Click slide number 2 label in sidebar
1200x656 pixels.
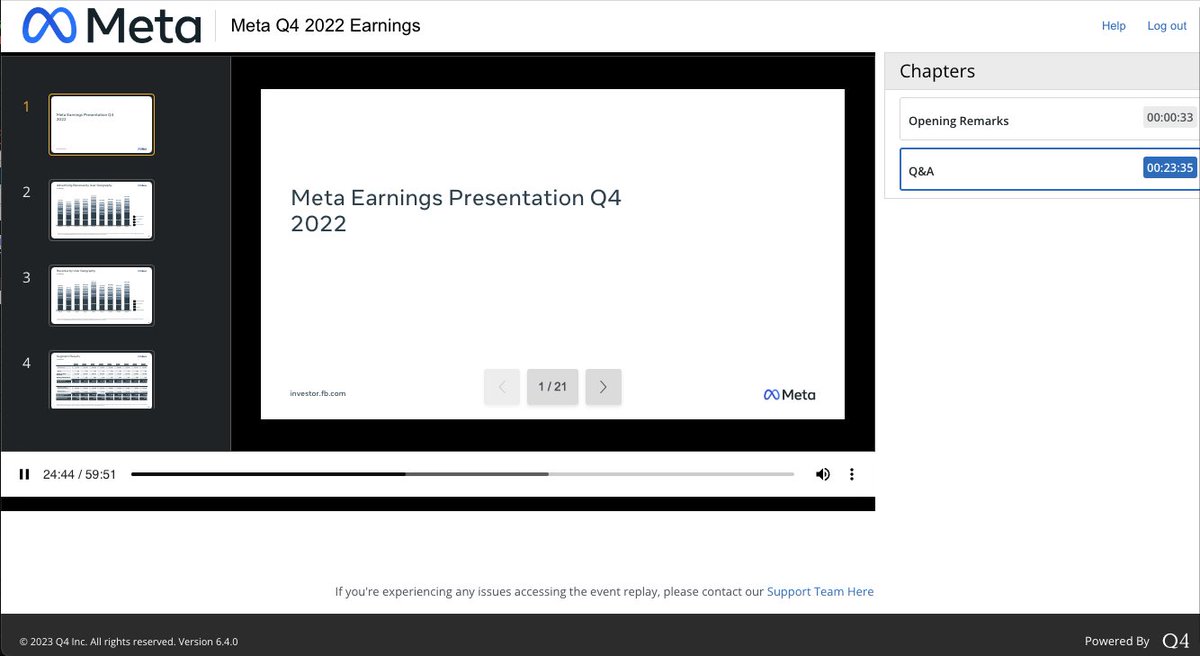(x=27, y=192)
